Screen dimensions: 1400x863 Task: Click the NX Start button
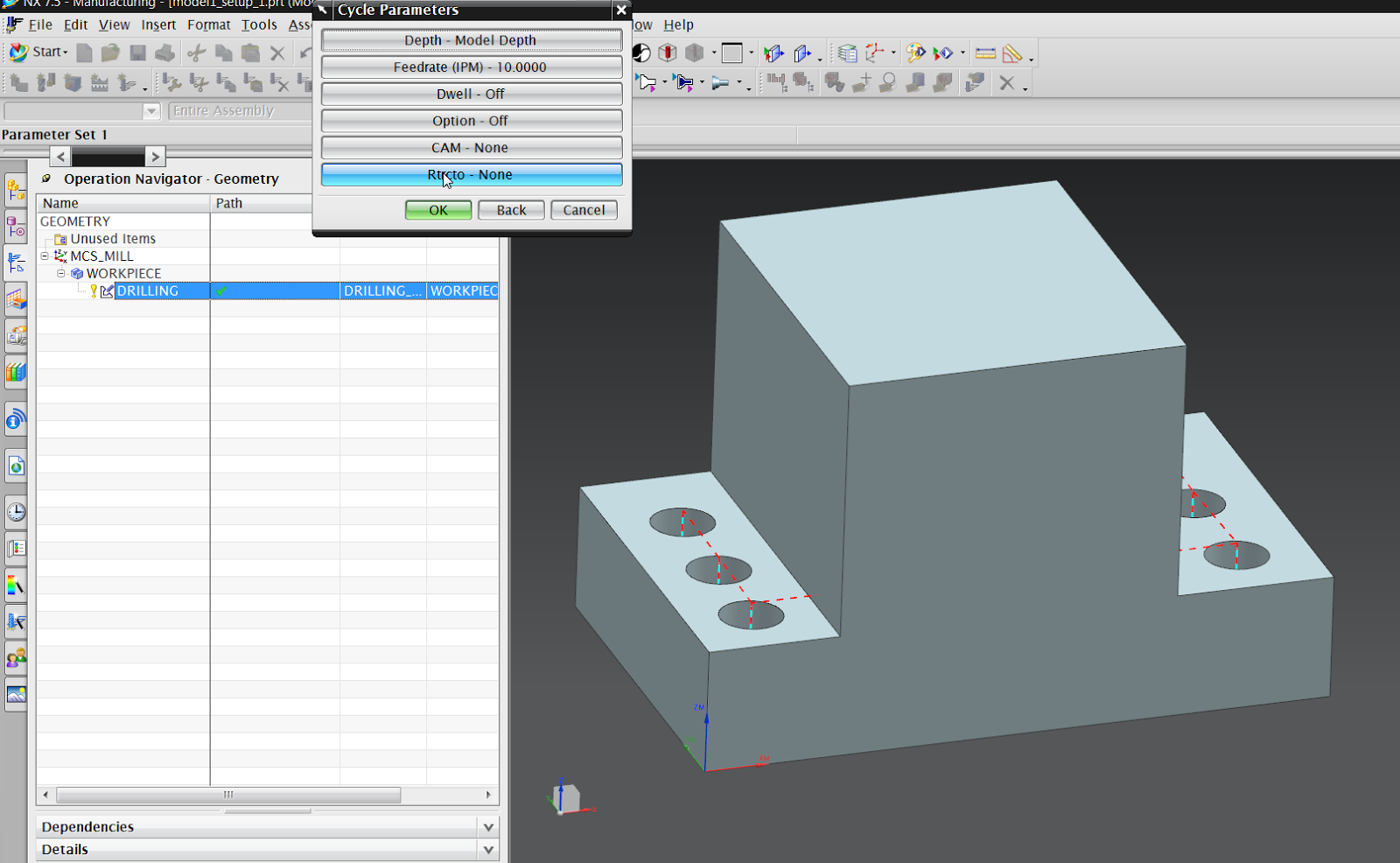point(38,53)
